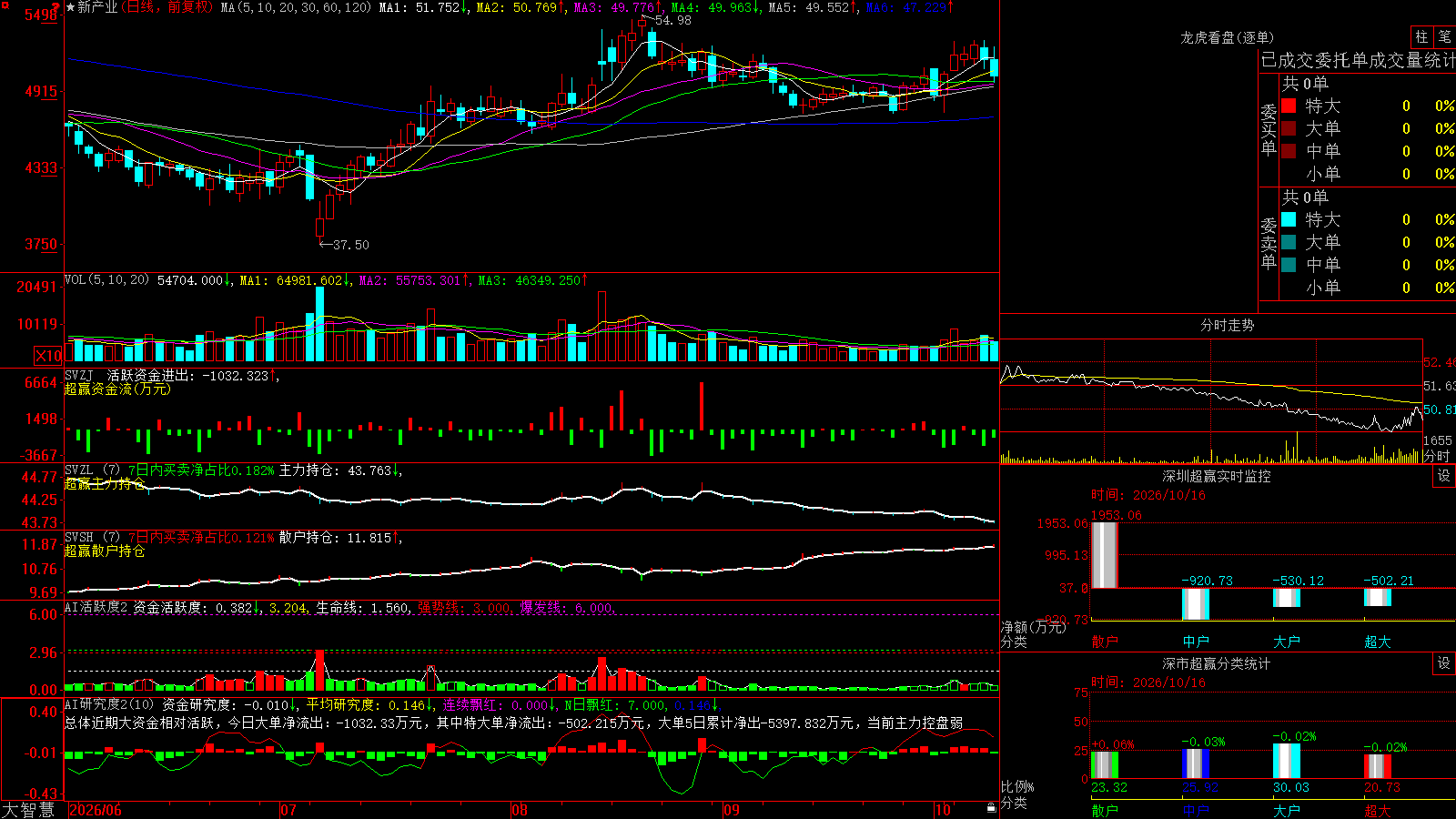Click the SVSH (7) indicator label
The width and height of the screenshot is (1456, 819).
click(x=92, y=538)
